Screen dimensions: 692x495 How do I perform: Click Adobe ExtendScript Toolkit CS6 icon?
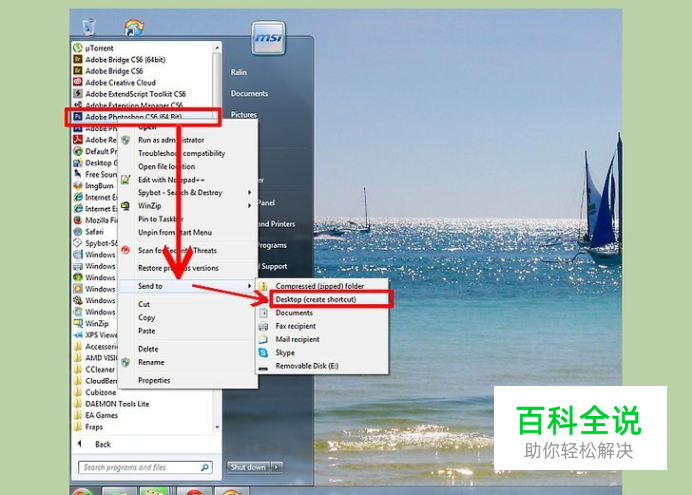[x=78, y=94]
